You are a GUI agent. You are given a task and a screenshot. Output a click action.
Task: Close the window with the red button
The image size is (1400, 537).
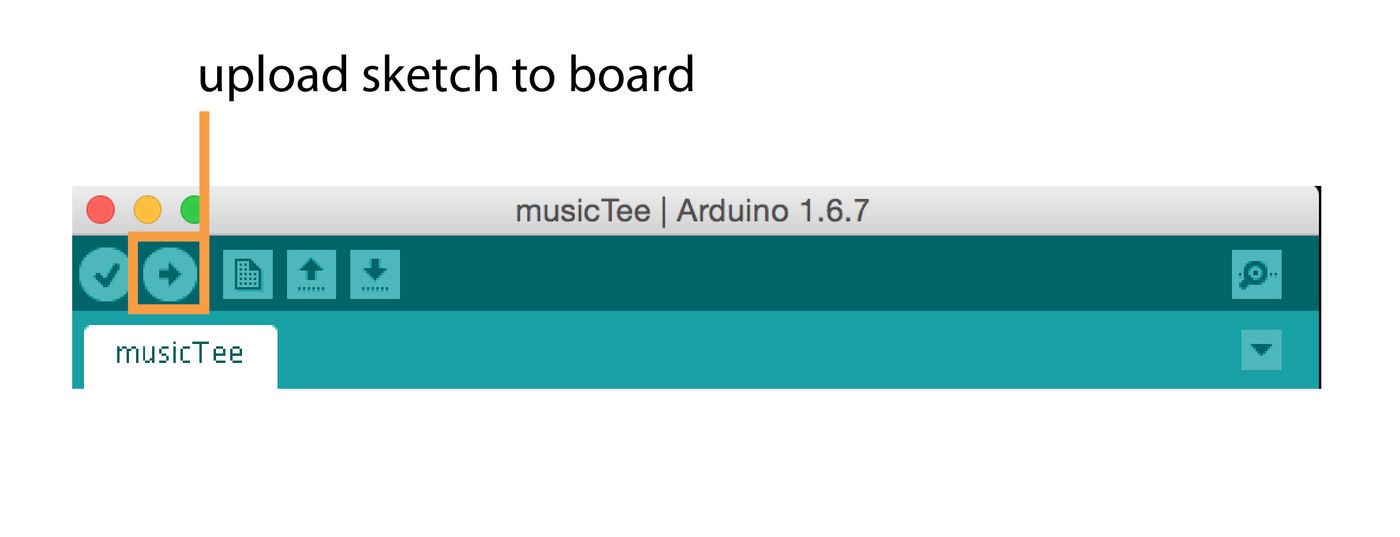tap(101, 210)
